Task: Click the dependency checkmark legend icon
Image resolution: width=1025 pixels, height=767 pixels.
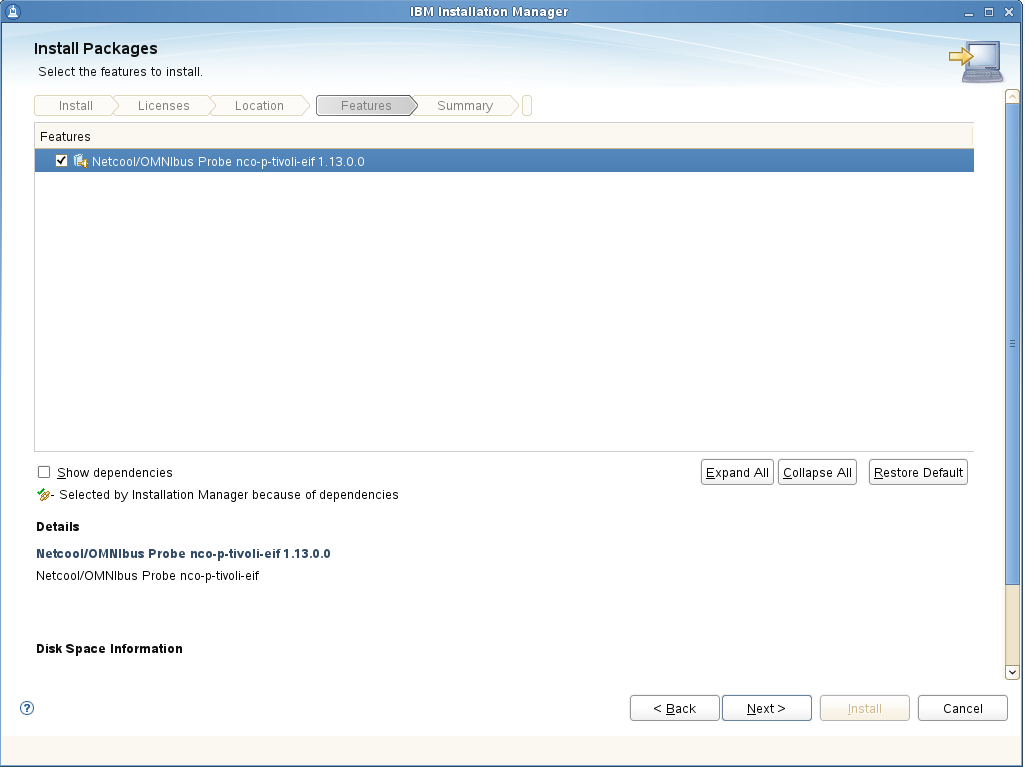Action: 44,495
